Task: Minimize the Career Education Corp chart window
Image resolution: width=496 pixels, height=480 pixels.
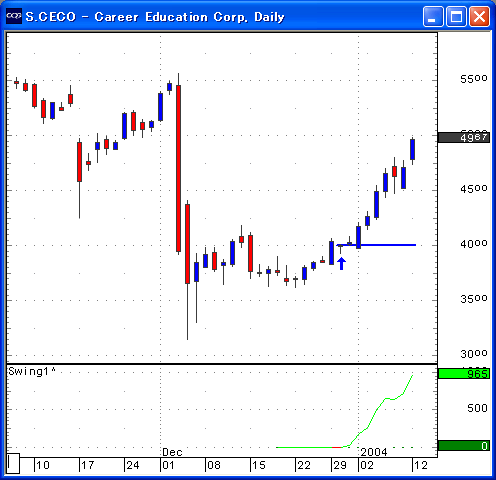Action: tap(433, 16)
